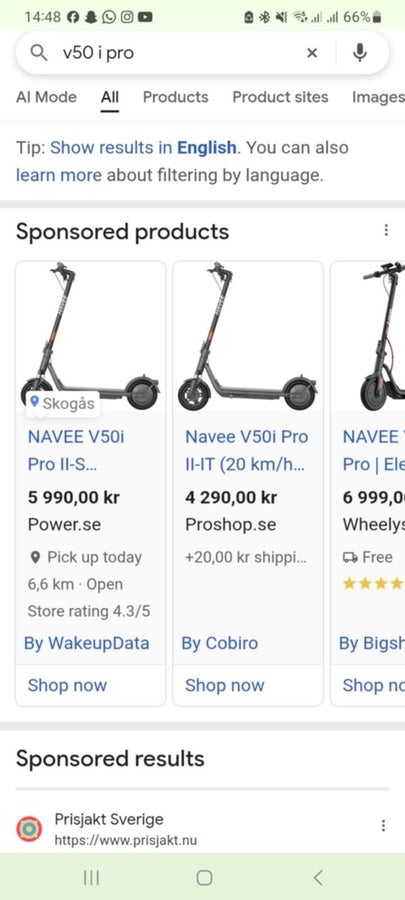
Task: Tap Shop now under Power.se scooter
Action: [x=67, y=685]
